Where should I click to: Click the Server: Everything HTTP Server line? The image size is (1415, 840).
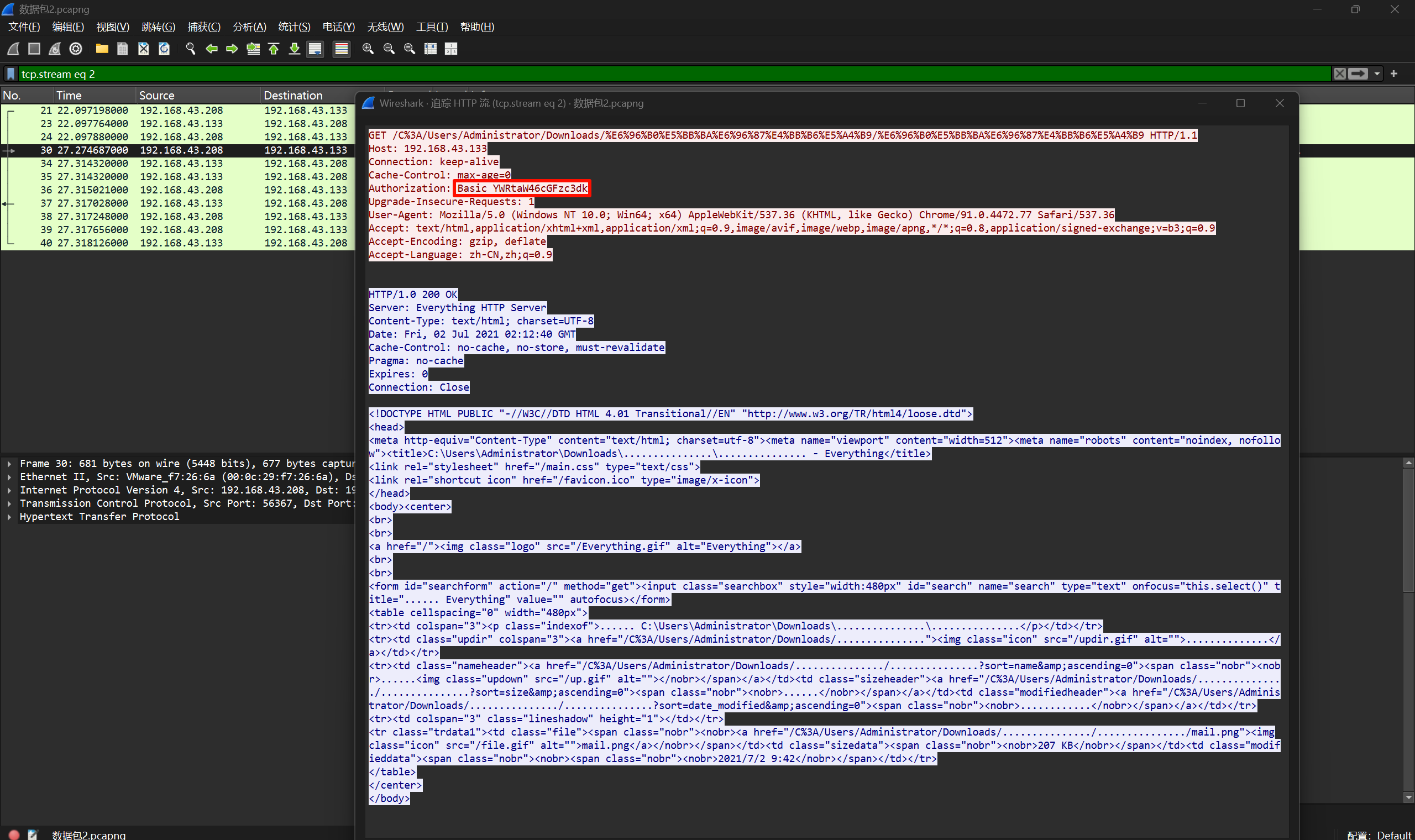(457, 308)
